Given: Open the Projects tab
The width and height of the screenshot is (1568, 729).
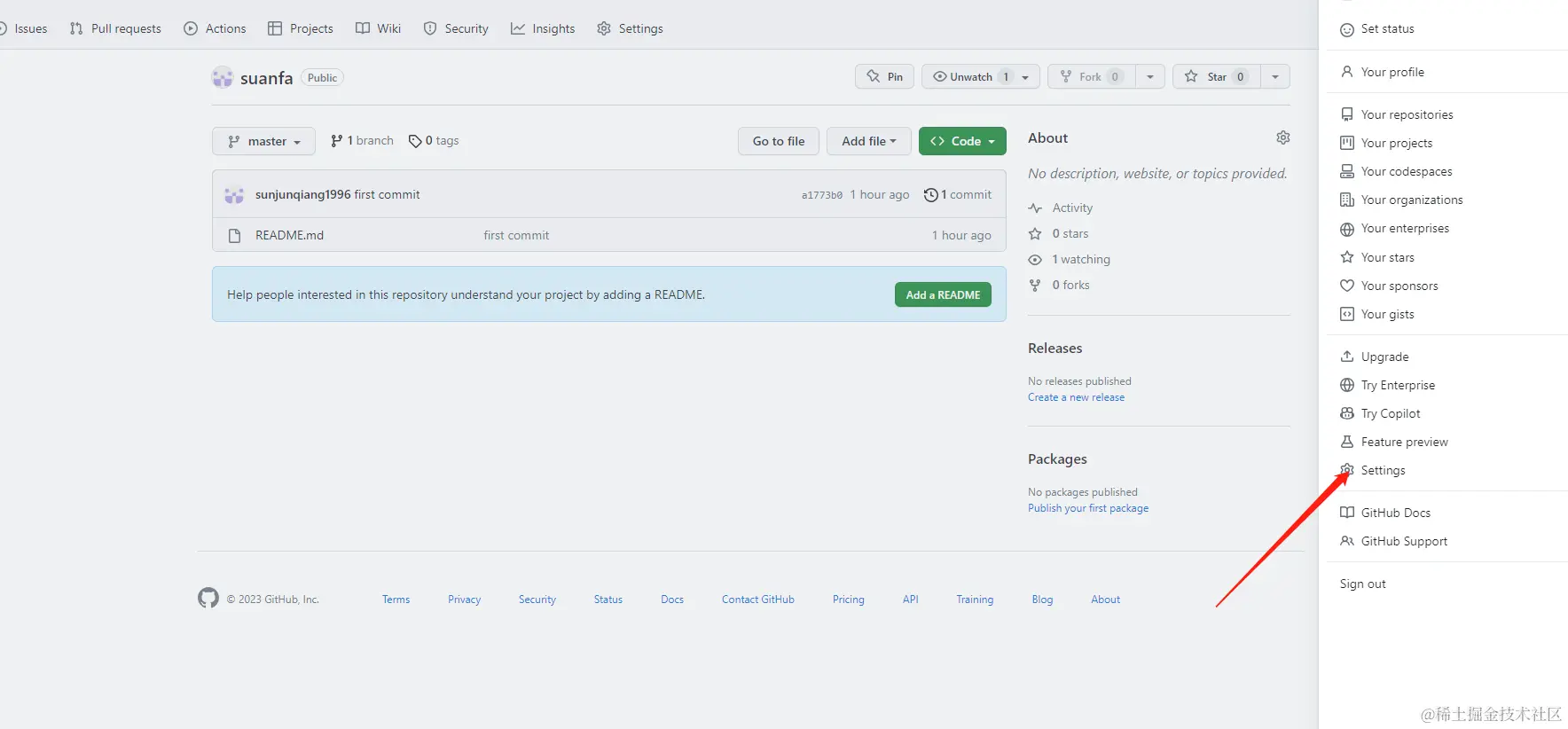Looking at the screenshot, I should tap(301, 28).
